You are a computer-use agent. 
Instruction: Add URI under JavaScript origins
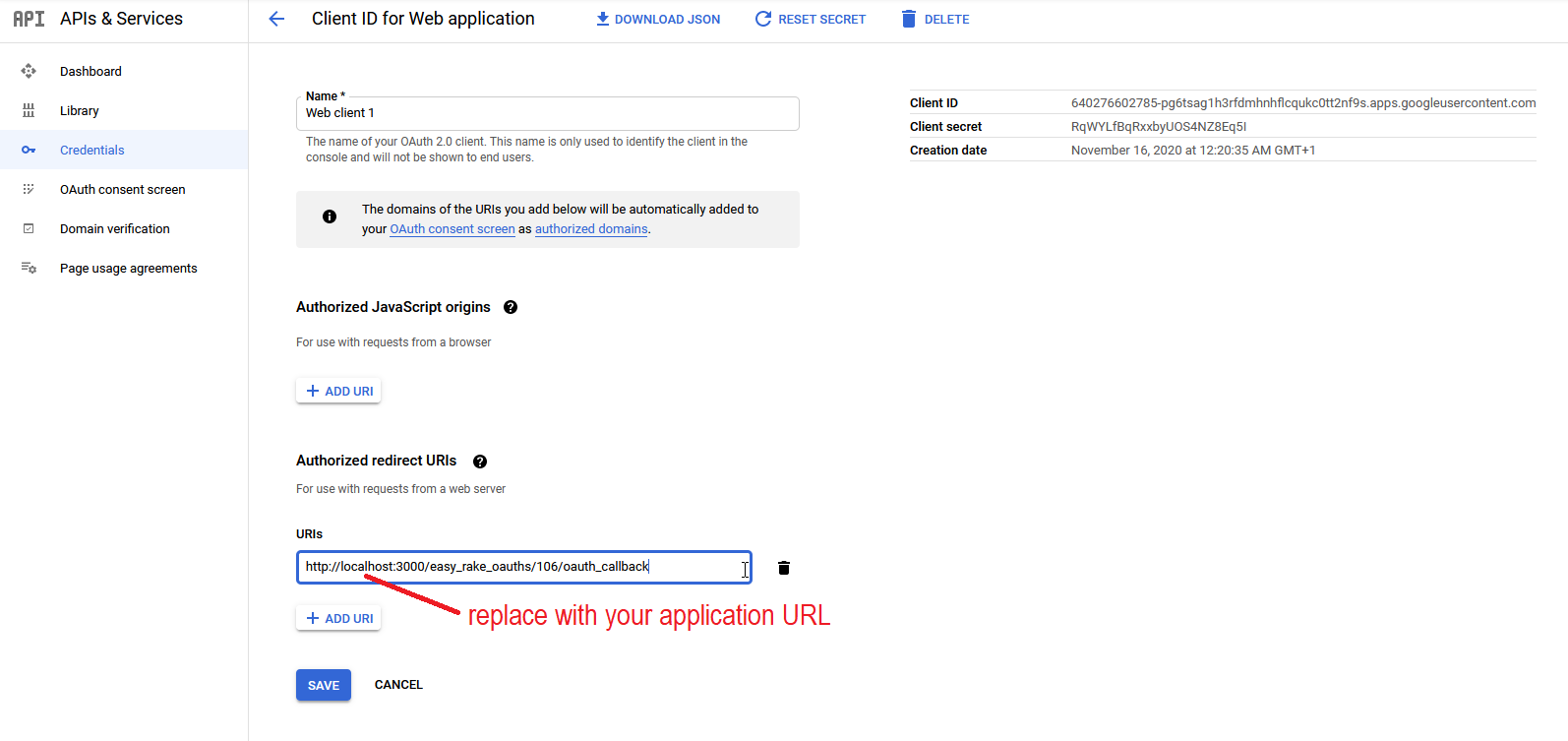click(x=338, y=391)
